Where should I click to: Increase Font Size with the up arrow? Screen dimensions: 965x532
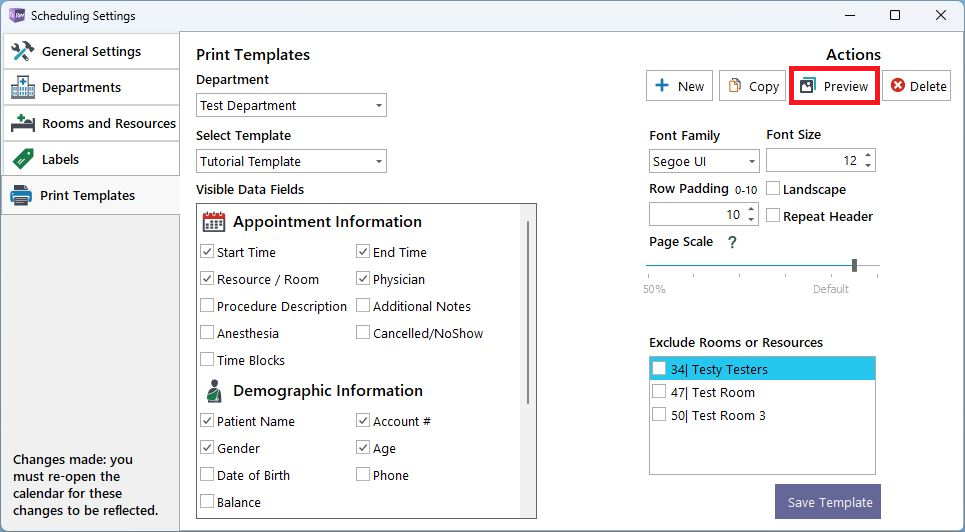(x=868, y=156)
